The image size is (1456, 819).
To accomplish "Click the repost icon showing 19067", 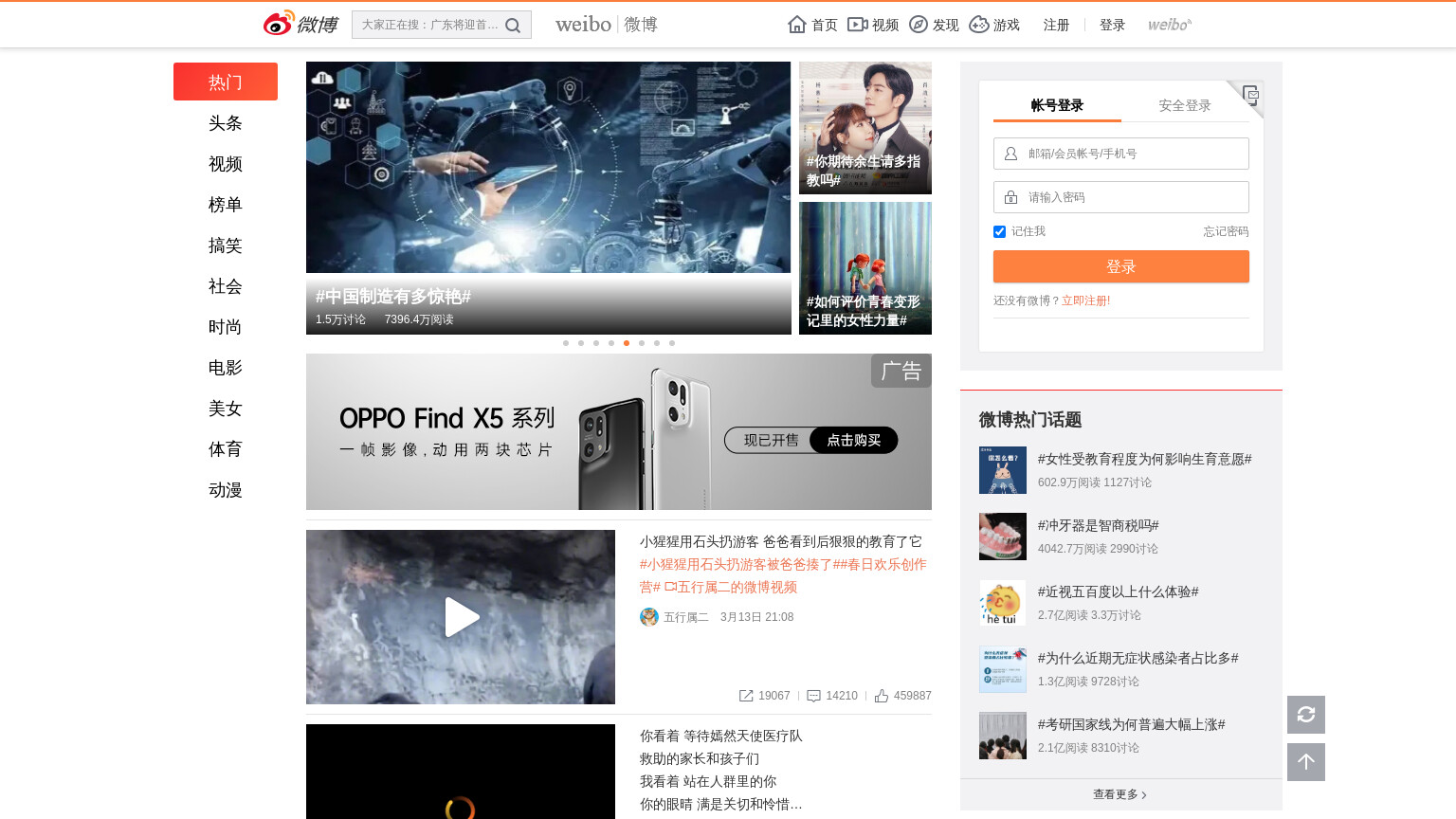I will click(x=746, y=696).
